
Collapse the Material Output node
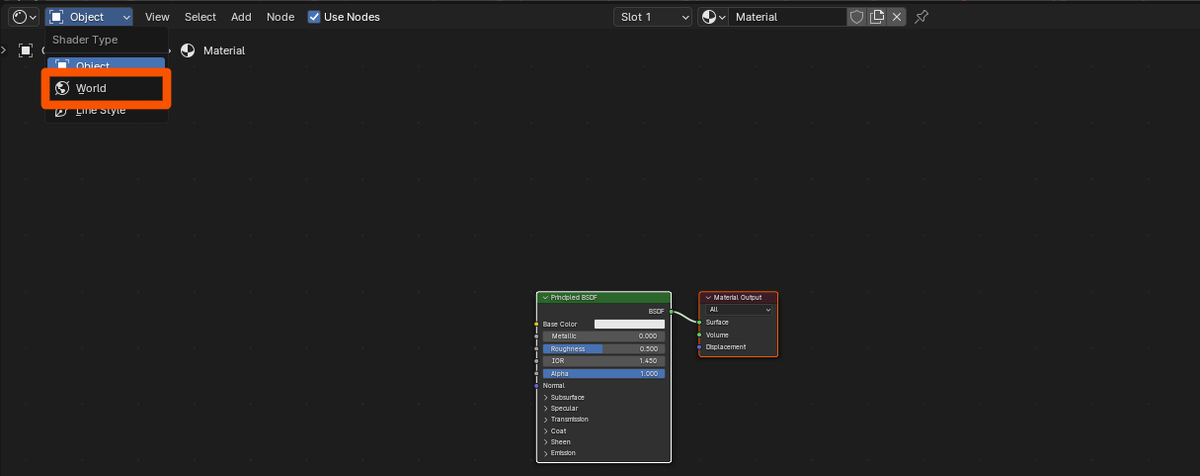pyautogui.click(x=708, y=298)
